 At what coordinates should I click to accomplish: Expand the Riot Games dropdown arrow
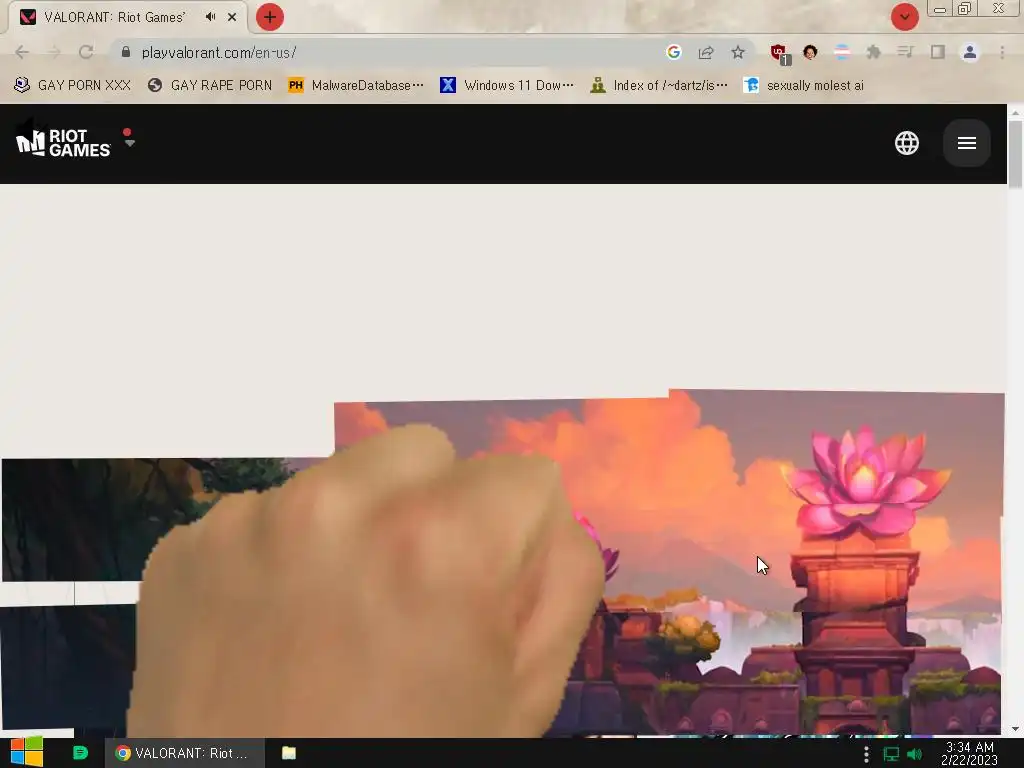(x=129, y=143)
